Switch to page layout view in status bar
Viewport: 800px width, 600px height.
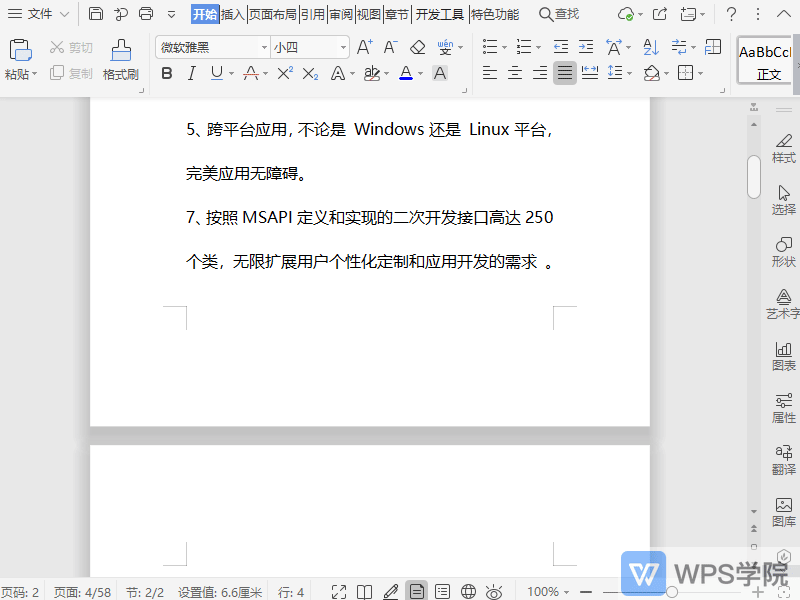417,591
